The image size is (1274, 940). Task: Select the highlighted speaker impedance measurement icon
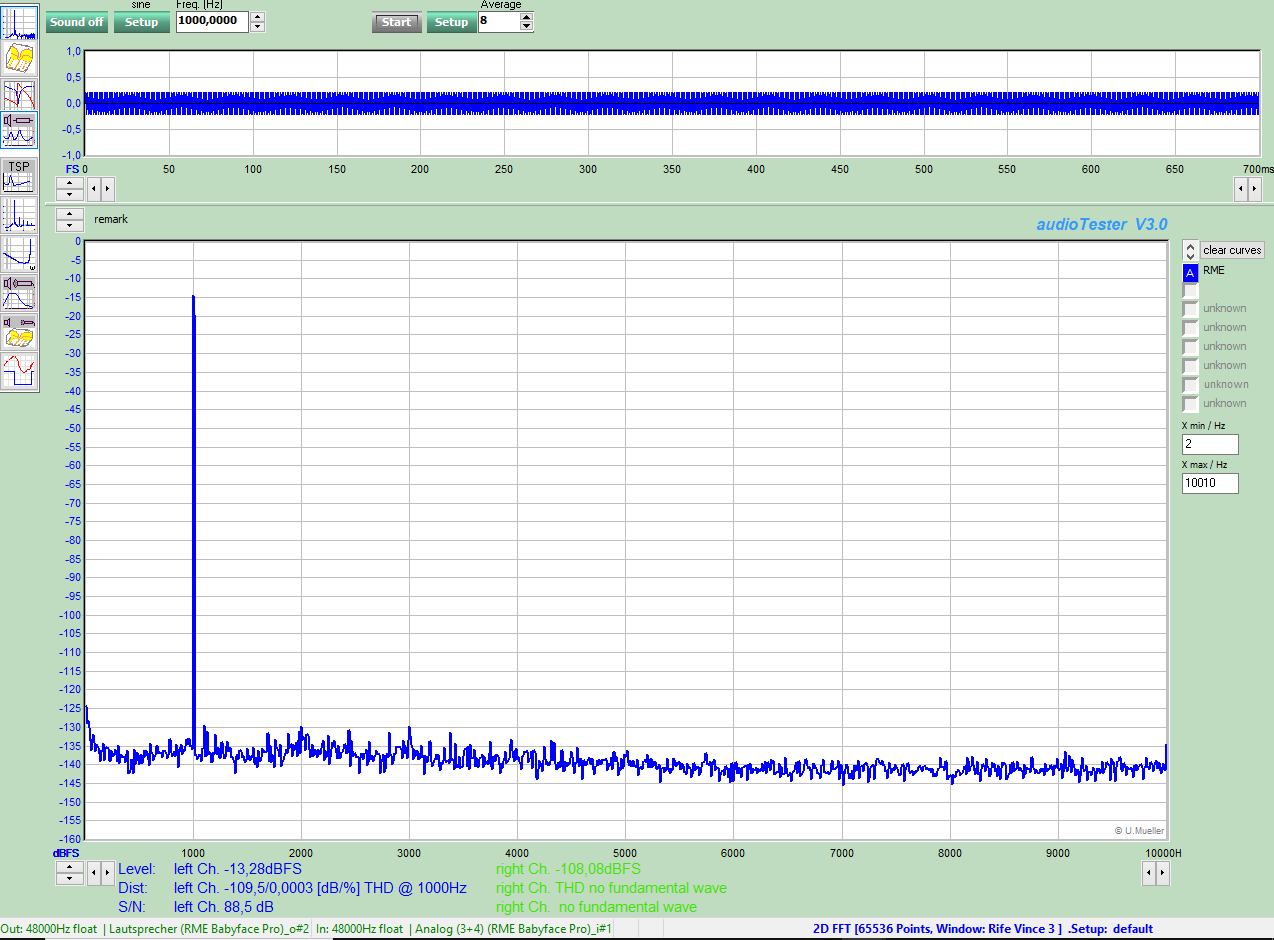click(x=20, y=130)
